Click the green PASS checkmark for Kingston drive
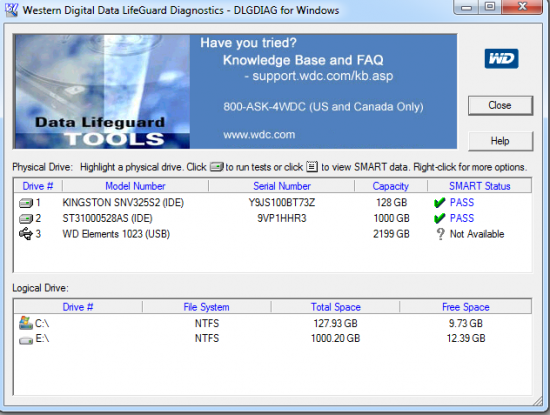 (440, 202)
